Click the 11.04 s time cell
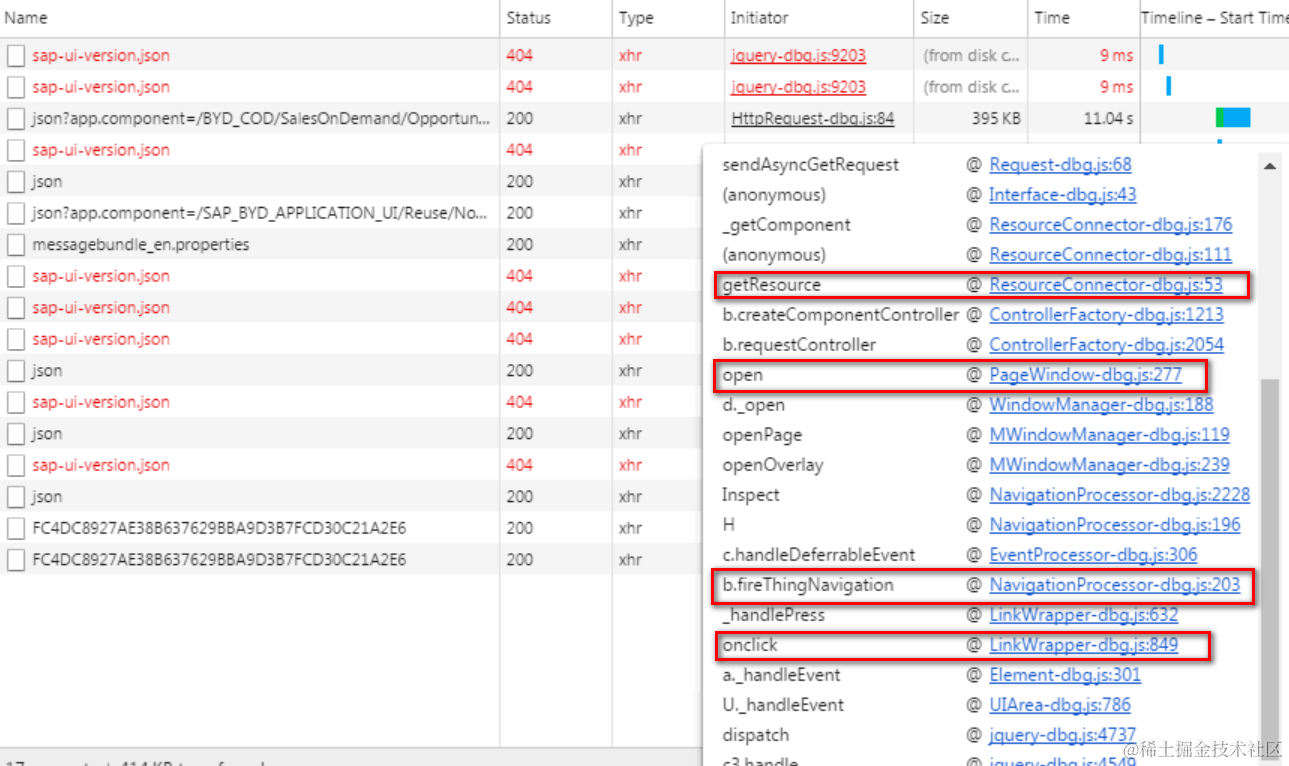The image size is (1289, 766). 1108,119
